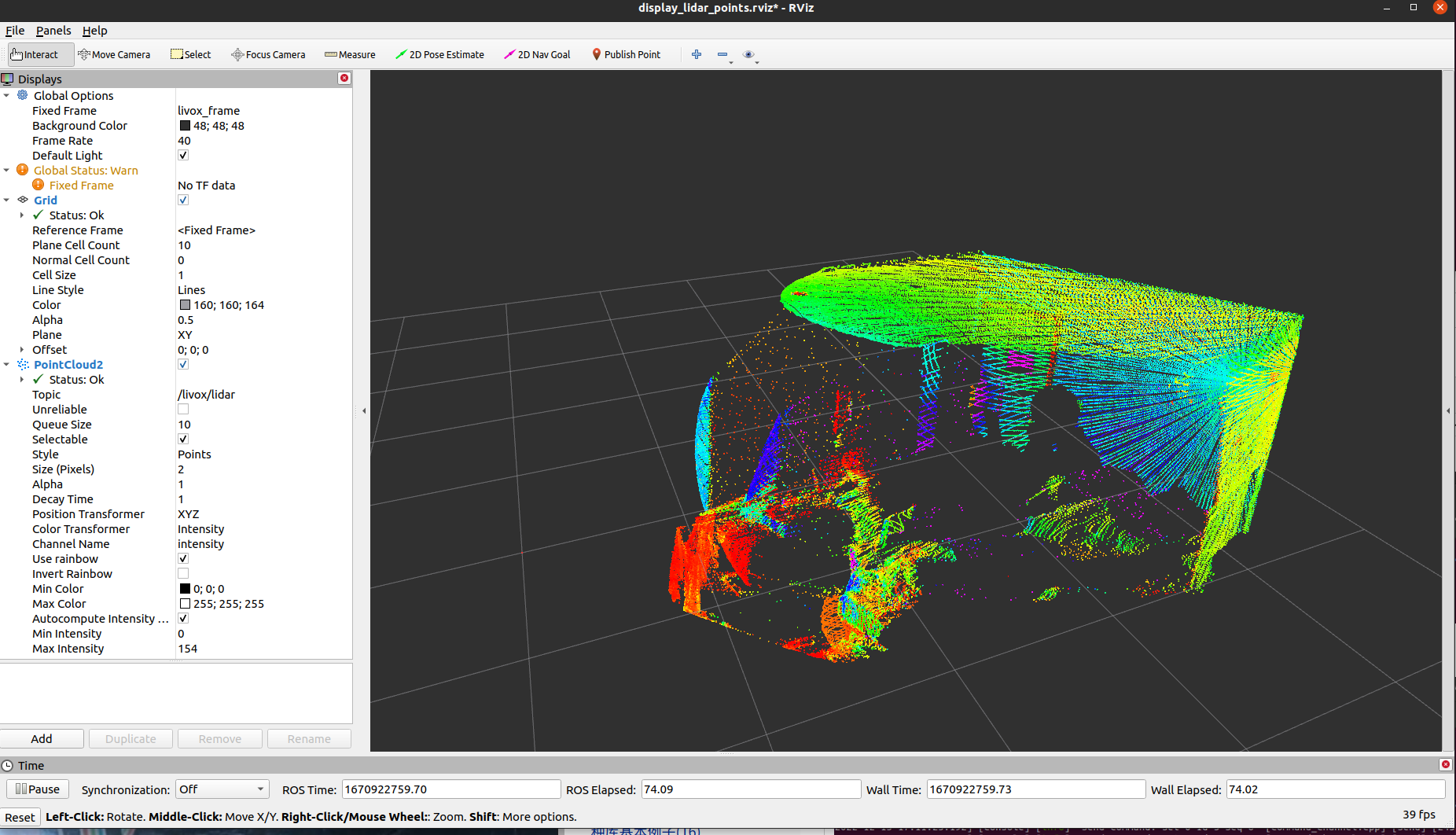Open the File menu

point(15,31)
